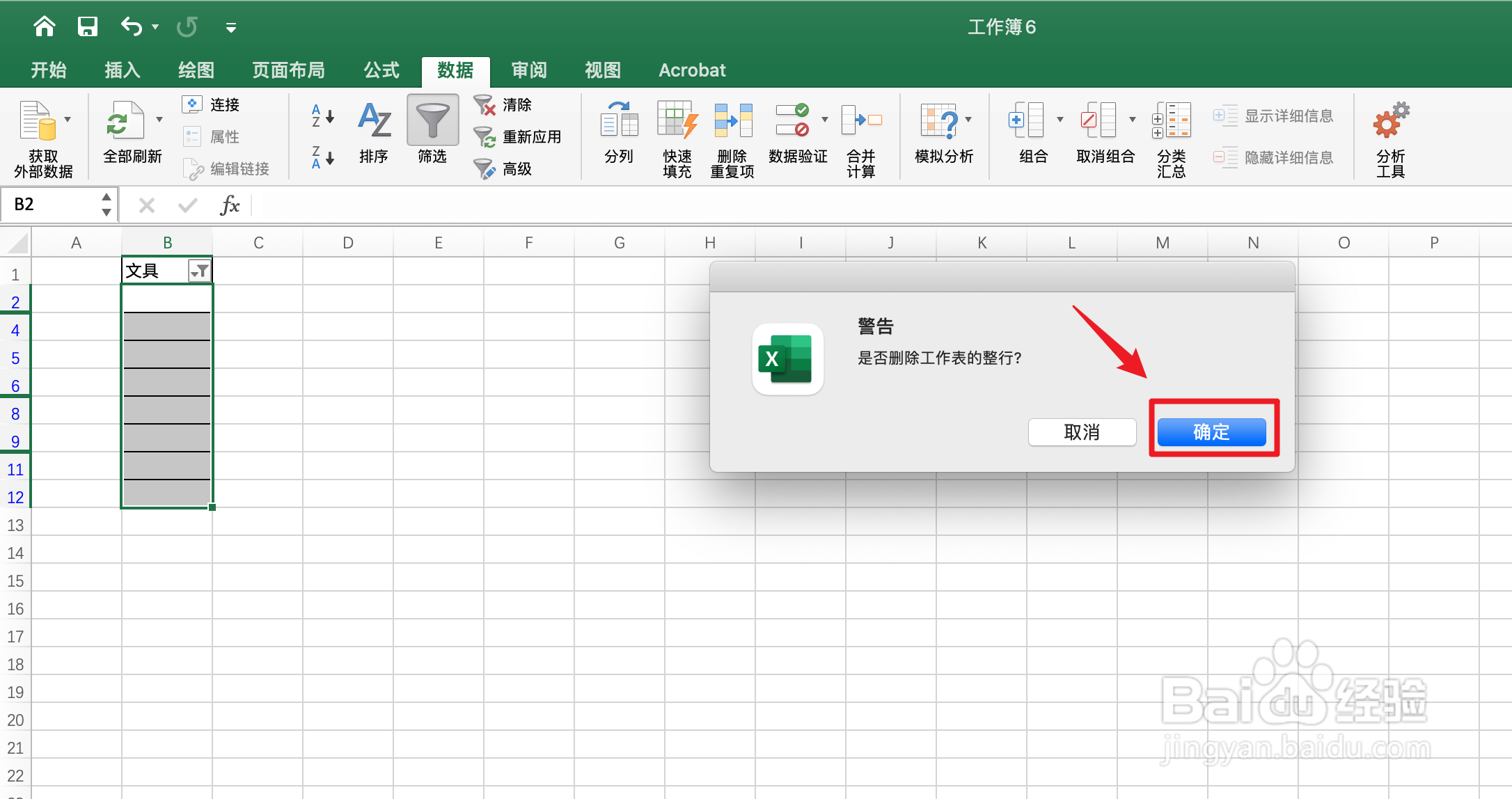The image size is (1512, 799).
Task: Click the 删除重复项 remove duplicates icon
Action: 733,121
